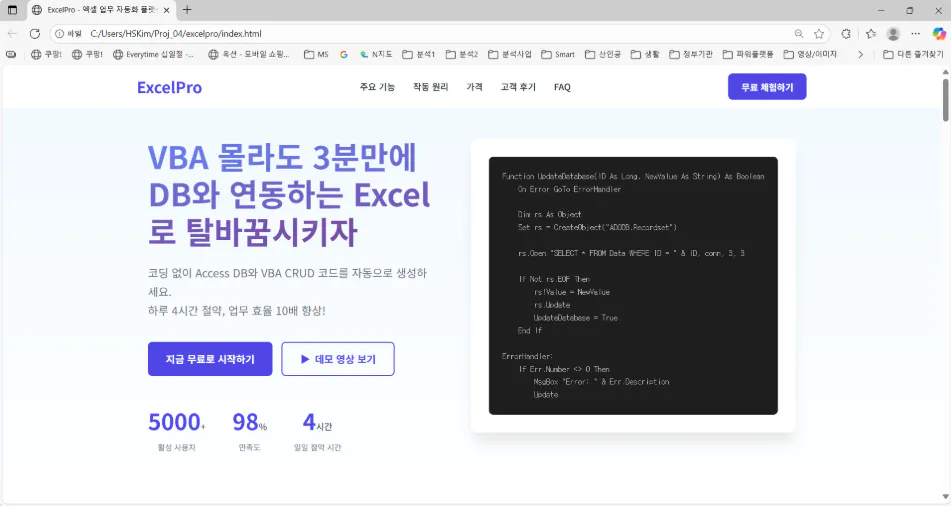Open a new tab with plus button

tap(187, 10)
